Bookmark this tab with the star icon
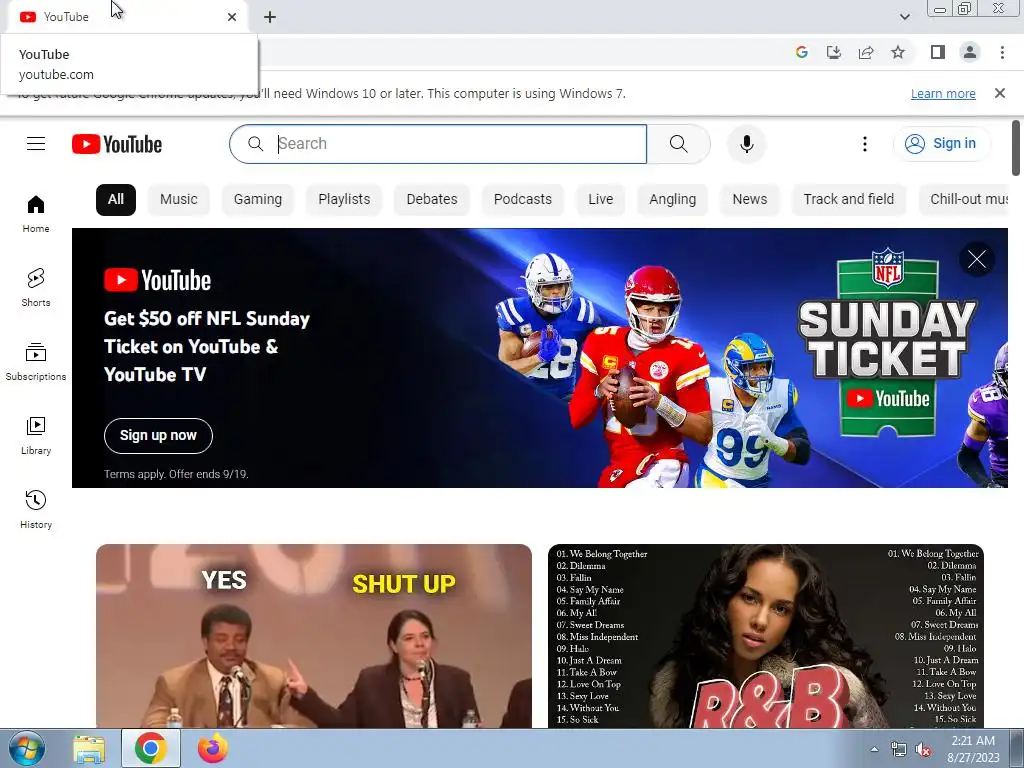This screenshot has width=1024, height=768. tap(898, 52)
